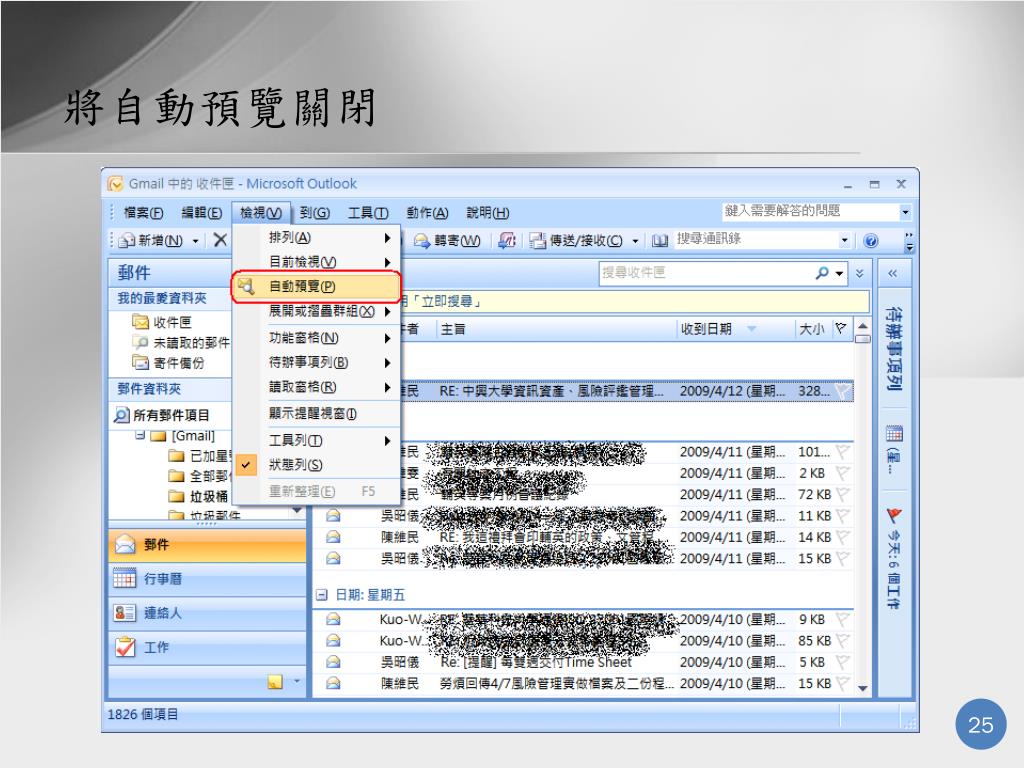Click the scroll-up arrow of message list

pos(863,327)
